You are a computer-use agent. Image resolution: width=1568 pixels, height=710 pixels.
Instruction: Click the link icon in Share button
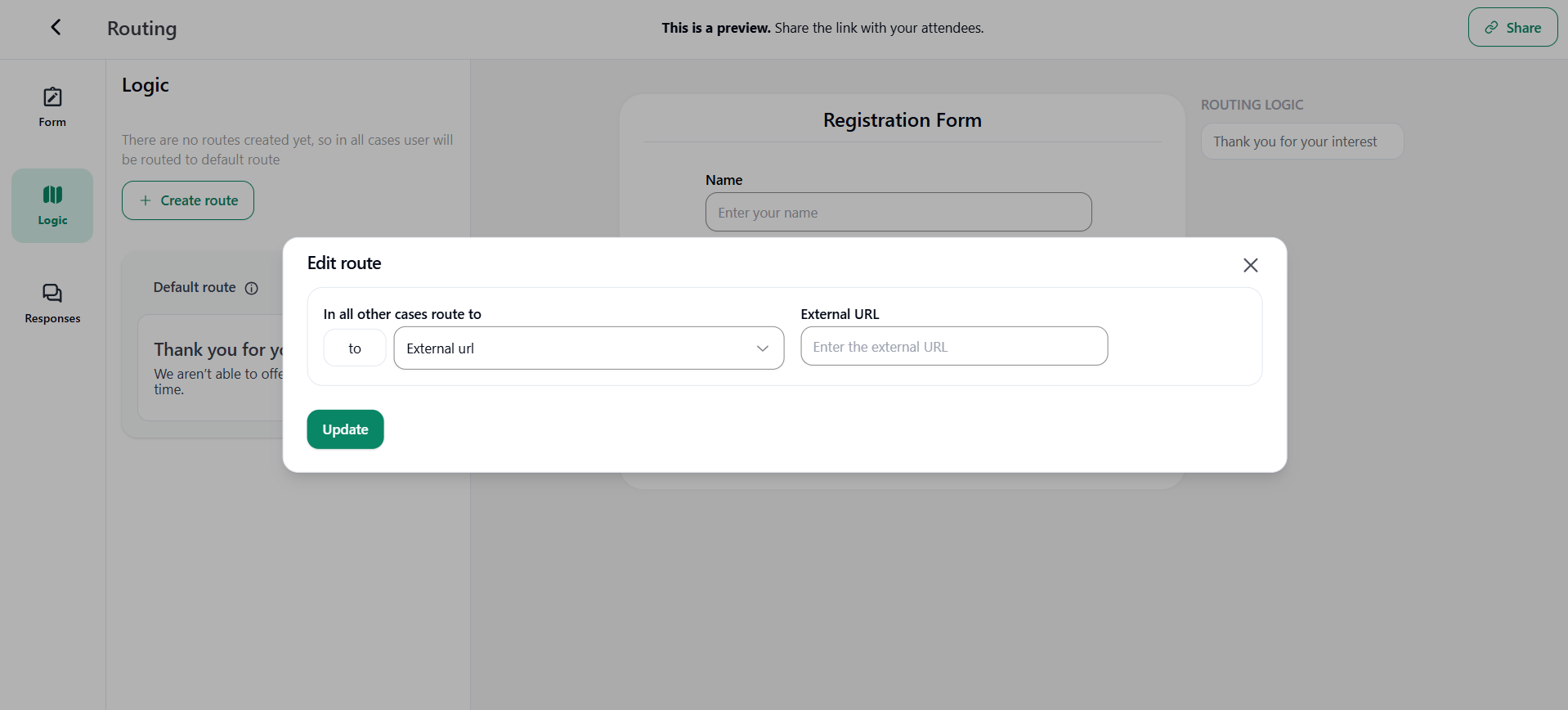(1492, 28)
